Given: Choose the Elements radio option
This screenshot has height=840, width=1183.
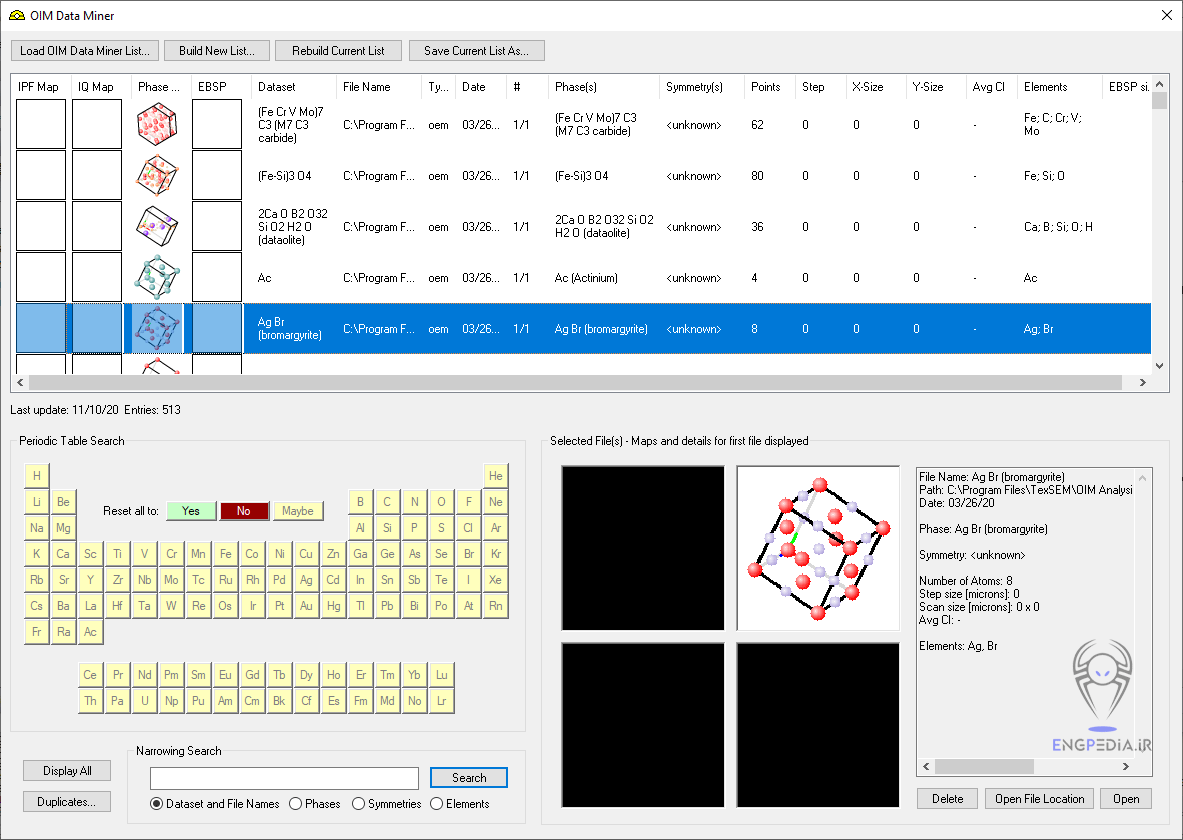Looking at the screenshot, I should click(437, 804).
